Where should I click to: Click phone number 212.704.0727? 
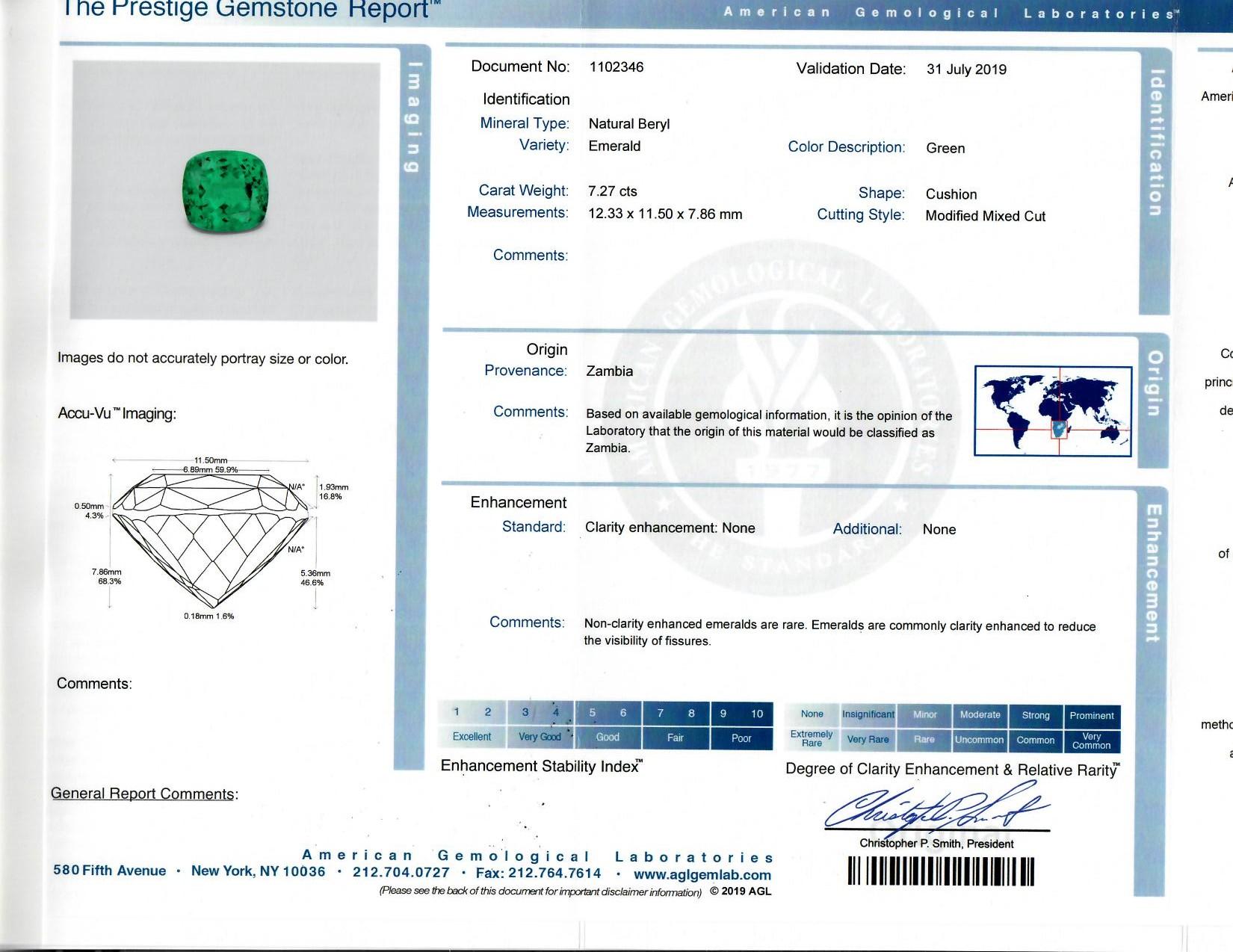tap(401, 872)
